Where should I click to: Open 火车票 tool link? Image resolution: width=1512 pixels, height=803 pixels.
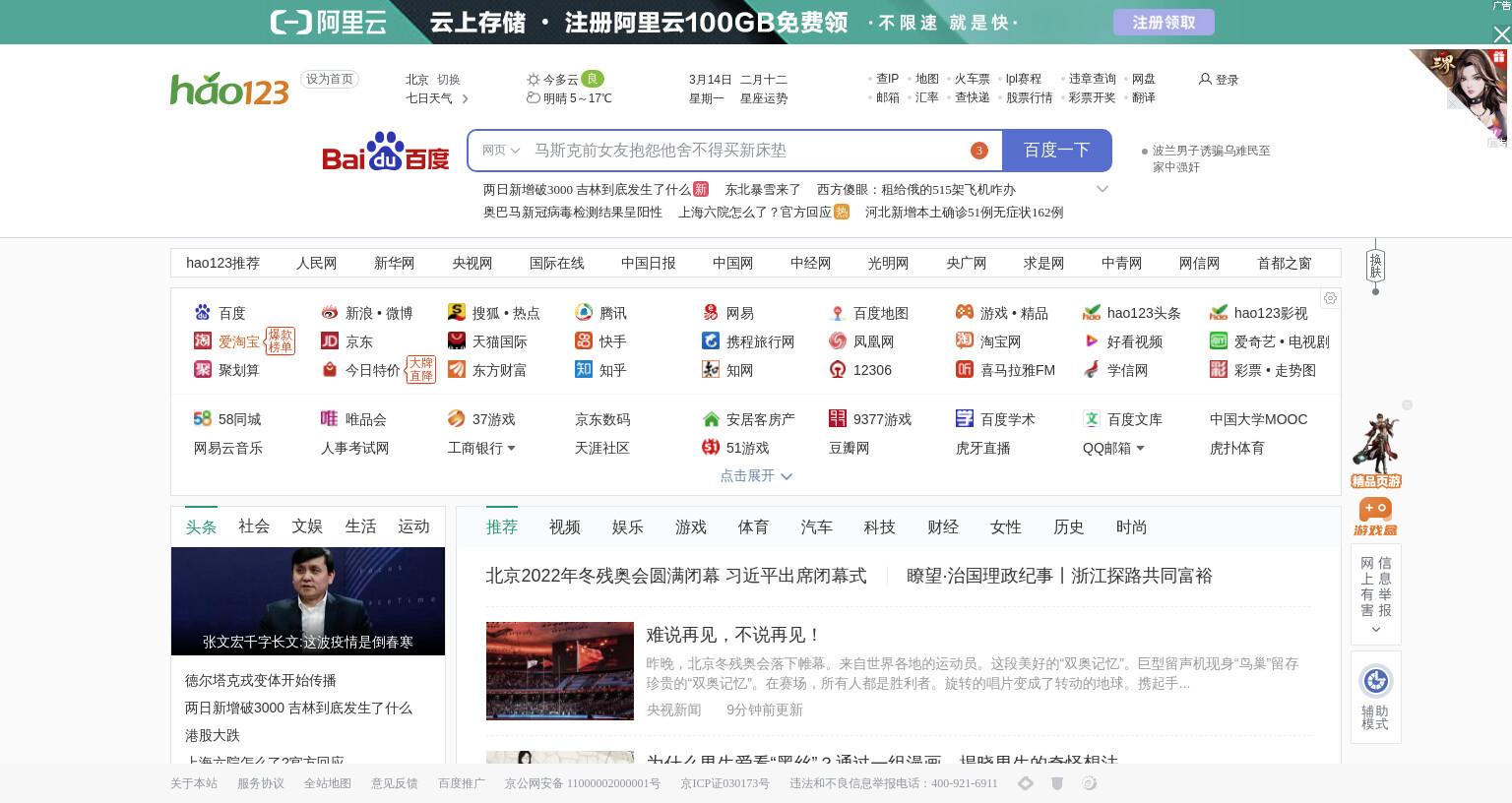[973, 79]
